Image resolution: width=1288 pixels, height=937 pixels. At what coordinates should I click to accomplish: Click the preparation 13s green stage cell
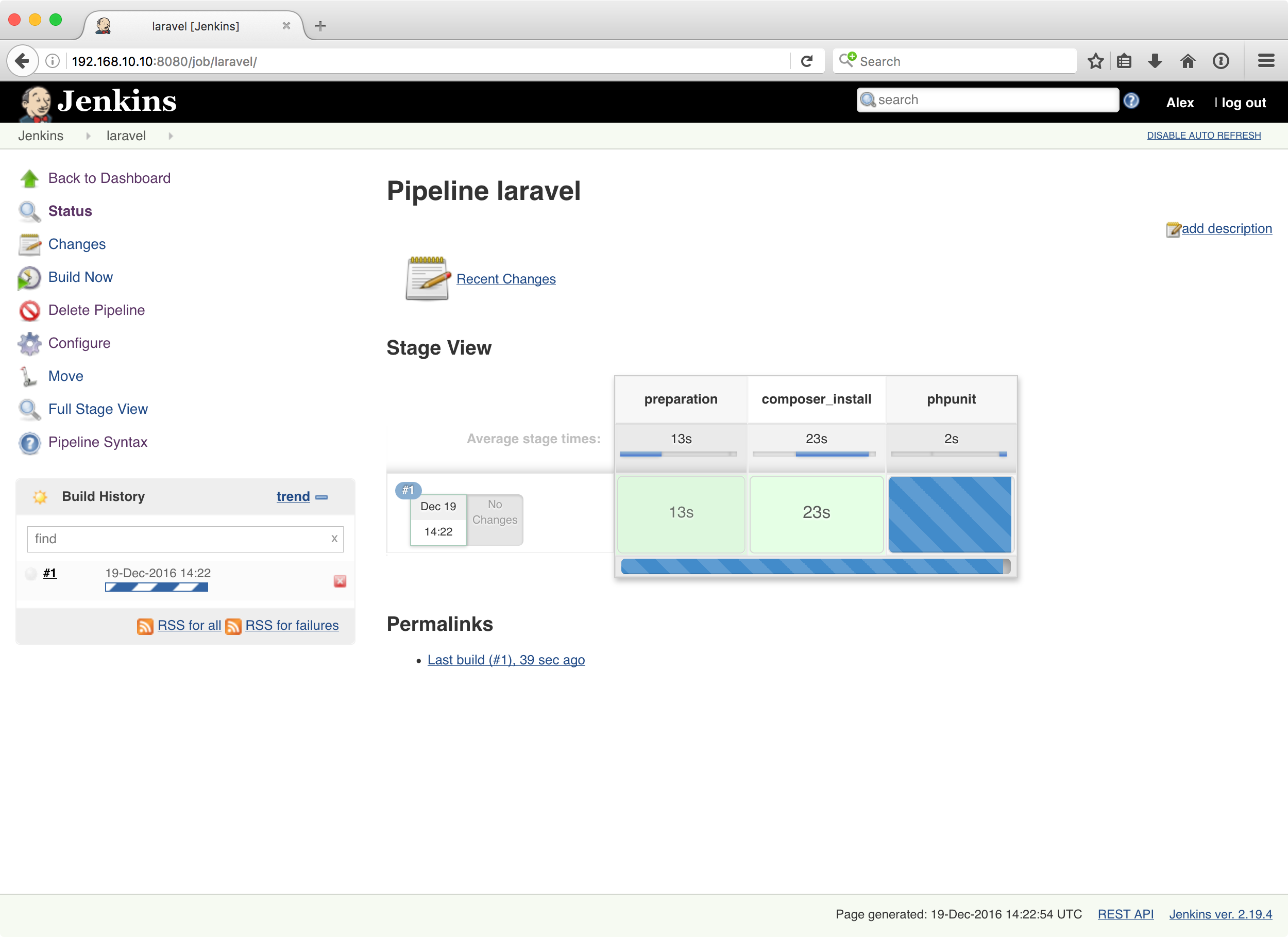[681, 514]
